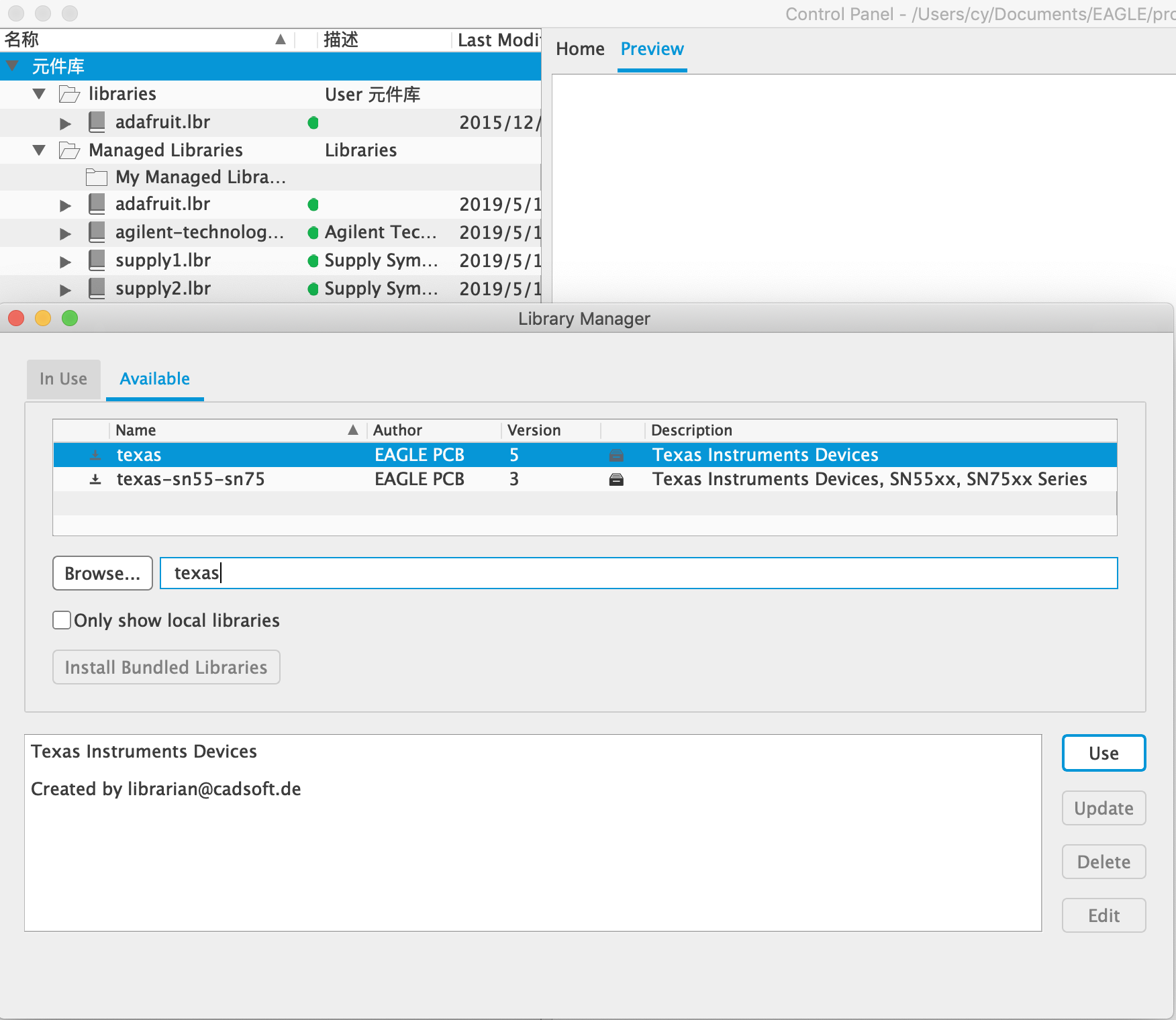Click the Use button
This screenshot has width=1176, height=1020.
tap(1104, 753)
